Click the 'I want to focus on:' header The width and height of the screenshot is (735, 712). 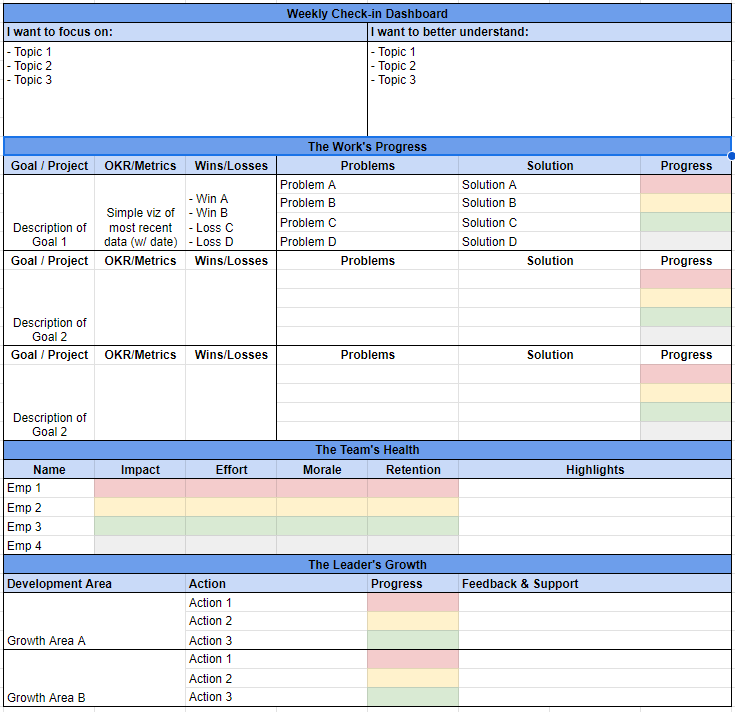point(185,32)
